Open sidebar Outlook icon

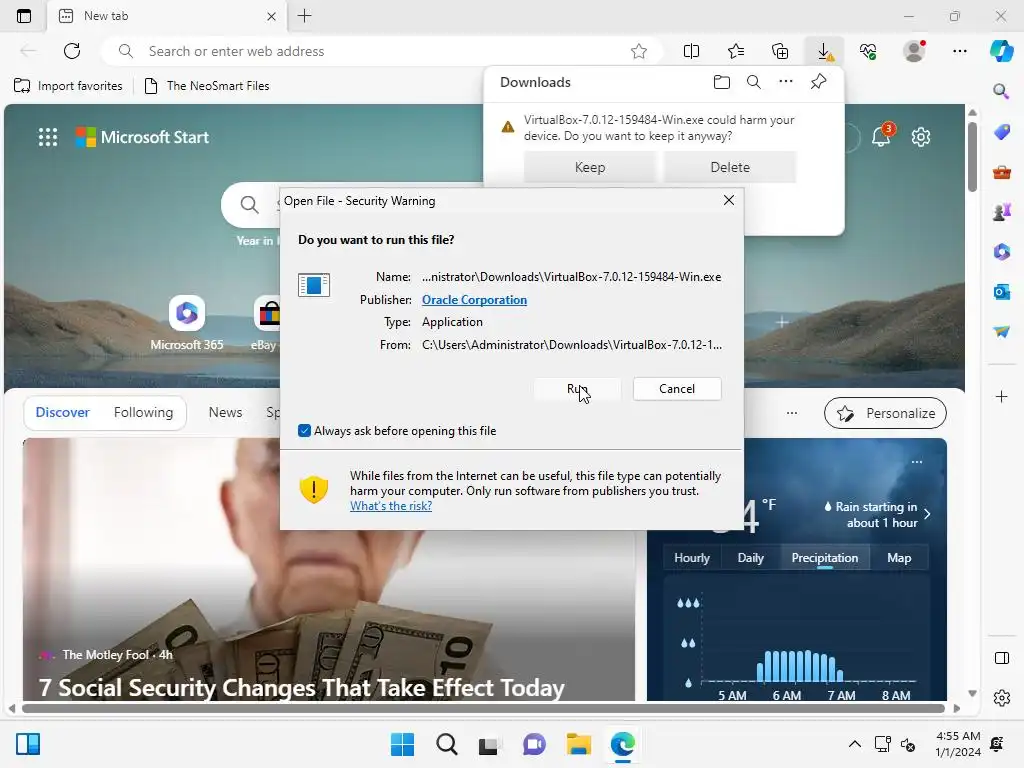point(1001,291)
